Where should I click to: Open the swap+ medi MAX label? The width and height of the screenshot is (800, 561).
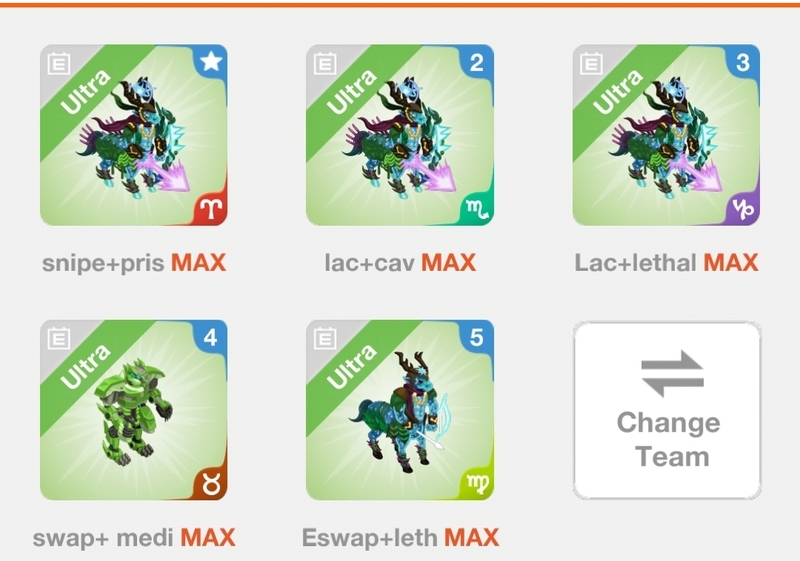pos(134,538)
